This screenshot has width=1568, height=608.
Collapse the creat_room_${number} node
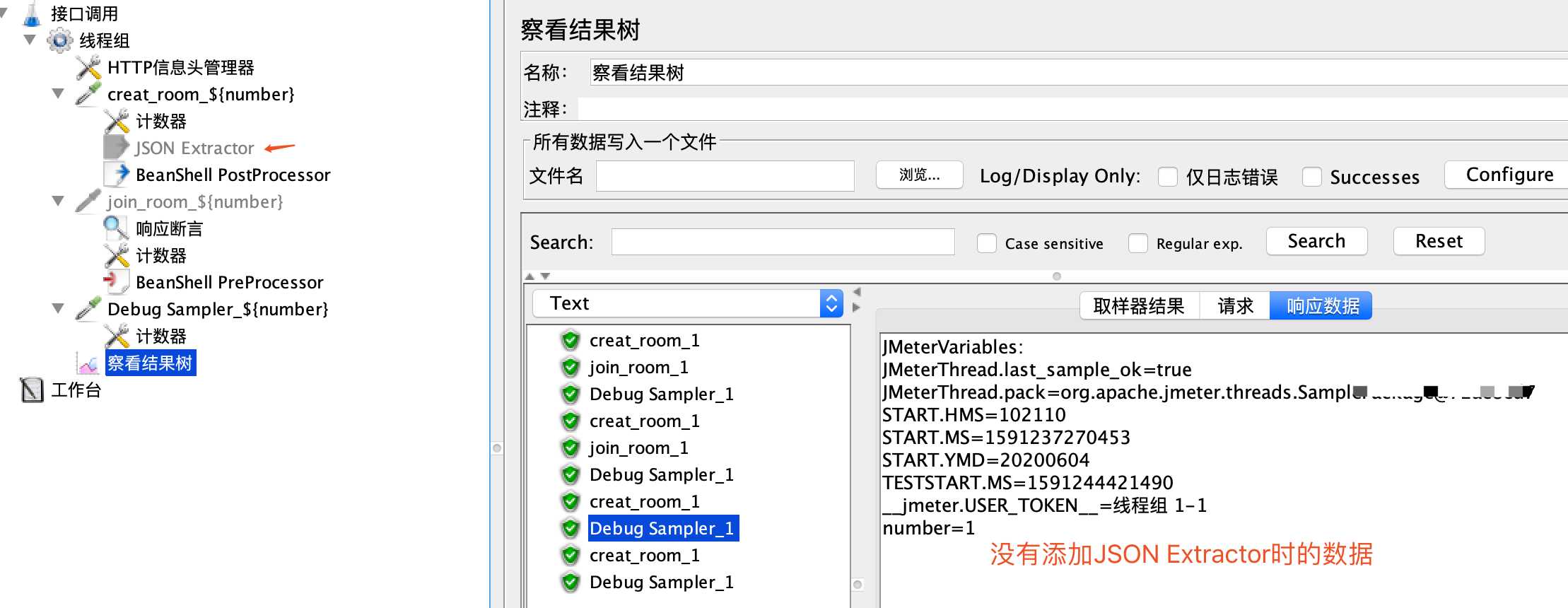(59, 93)
